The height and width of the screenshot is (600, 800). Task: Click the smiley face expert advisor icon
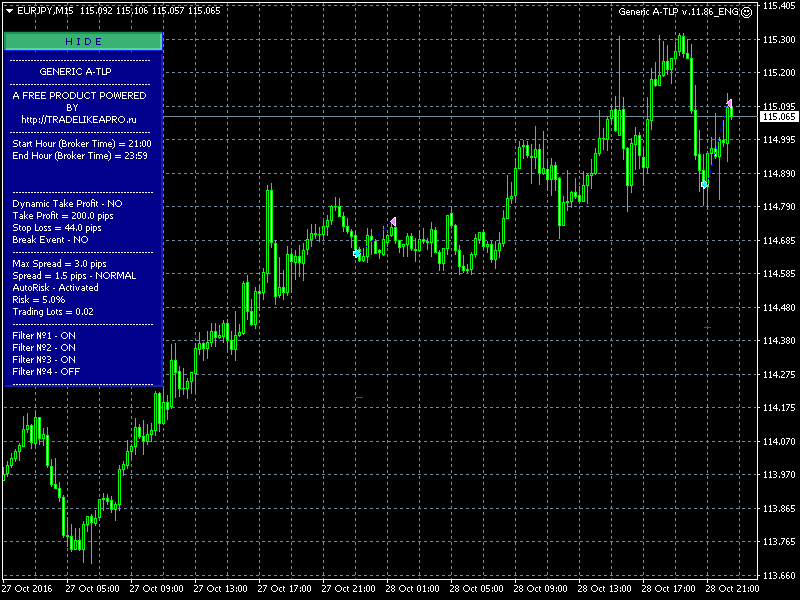click(746, 12)
